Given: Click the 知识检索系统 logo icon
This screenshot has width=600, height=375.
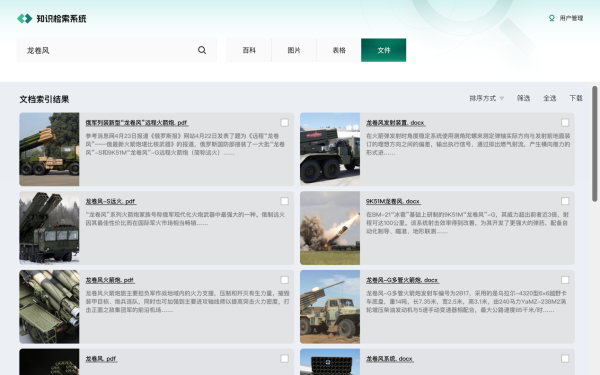Looking at the screenshot, I should point(24,18).
